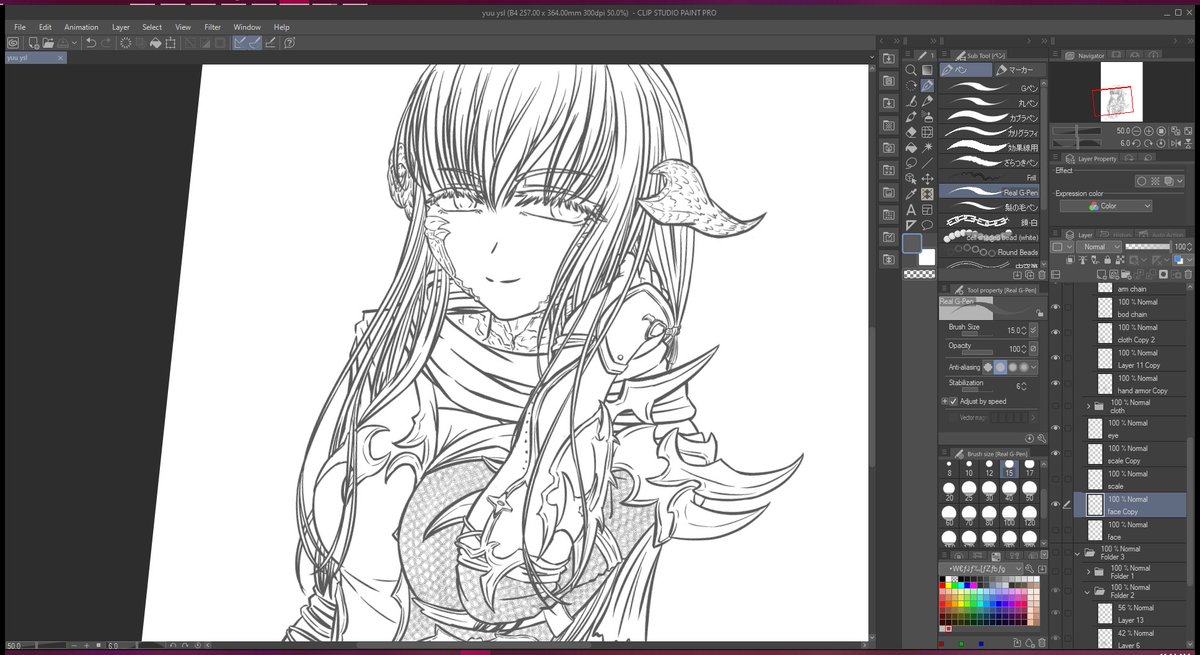Select the Fill bucket tool

tap(912, 148)
